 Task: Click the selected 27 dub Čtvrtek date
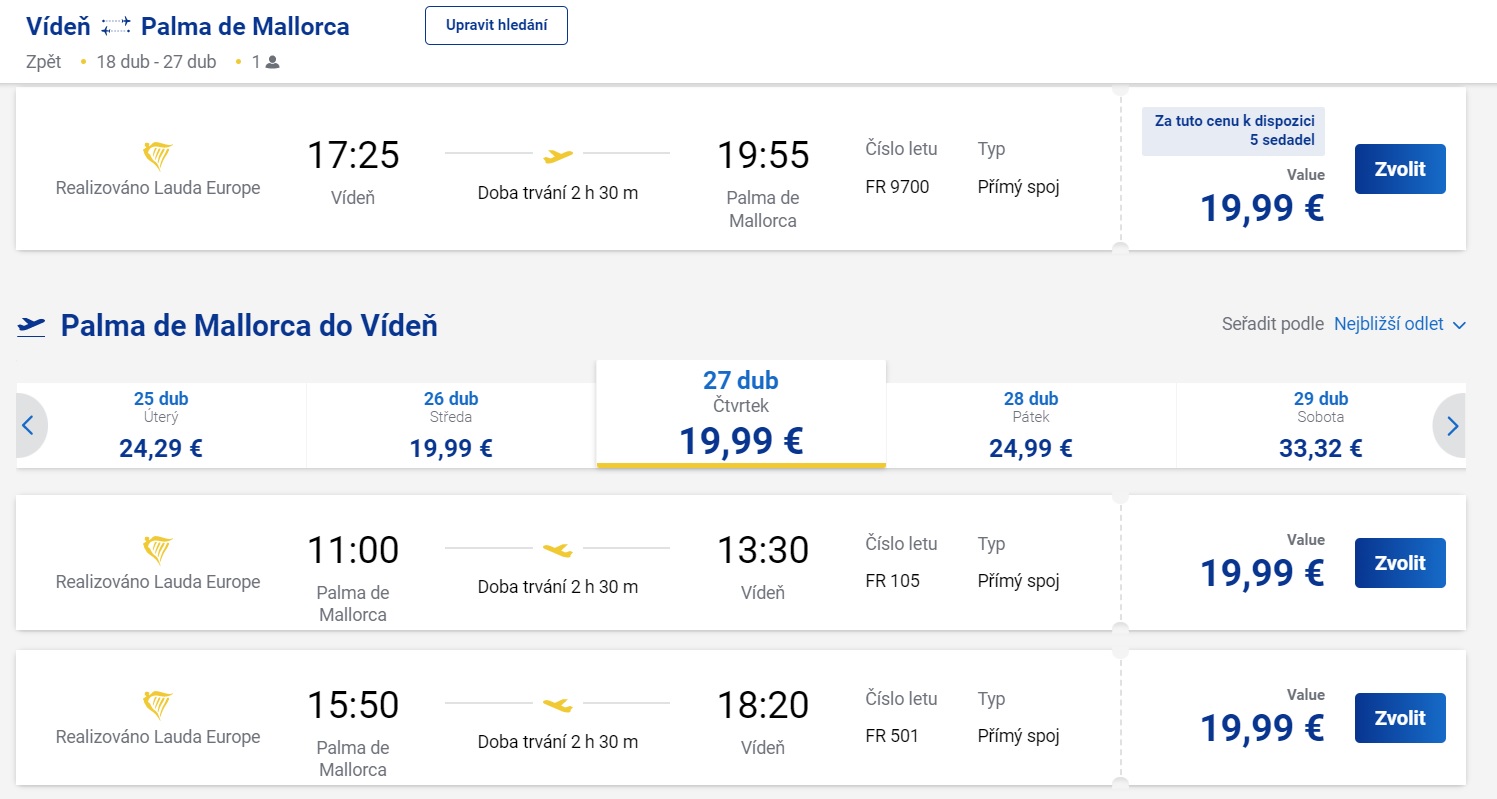tap(741, 414)
